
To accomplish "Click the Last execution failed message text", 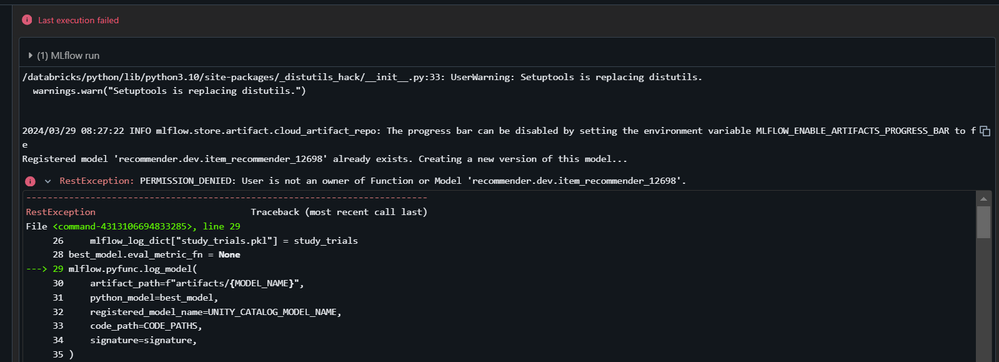I will click(78, 20).
